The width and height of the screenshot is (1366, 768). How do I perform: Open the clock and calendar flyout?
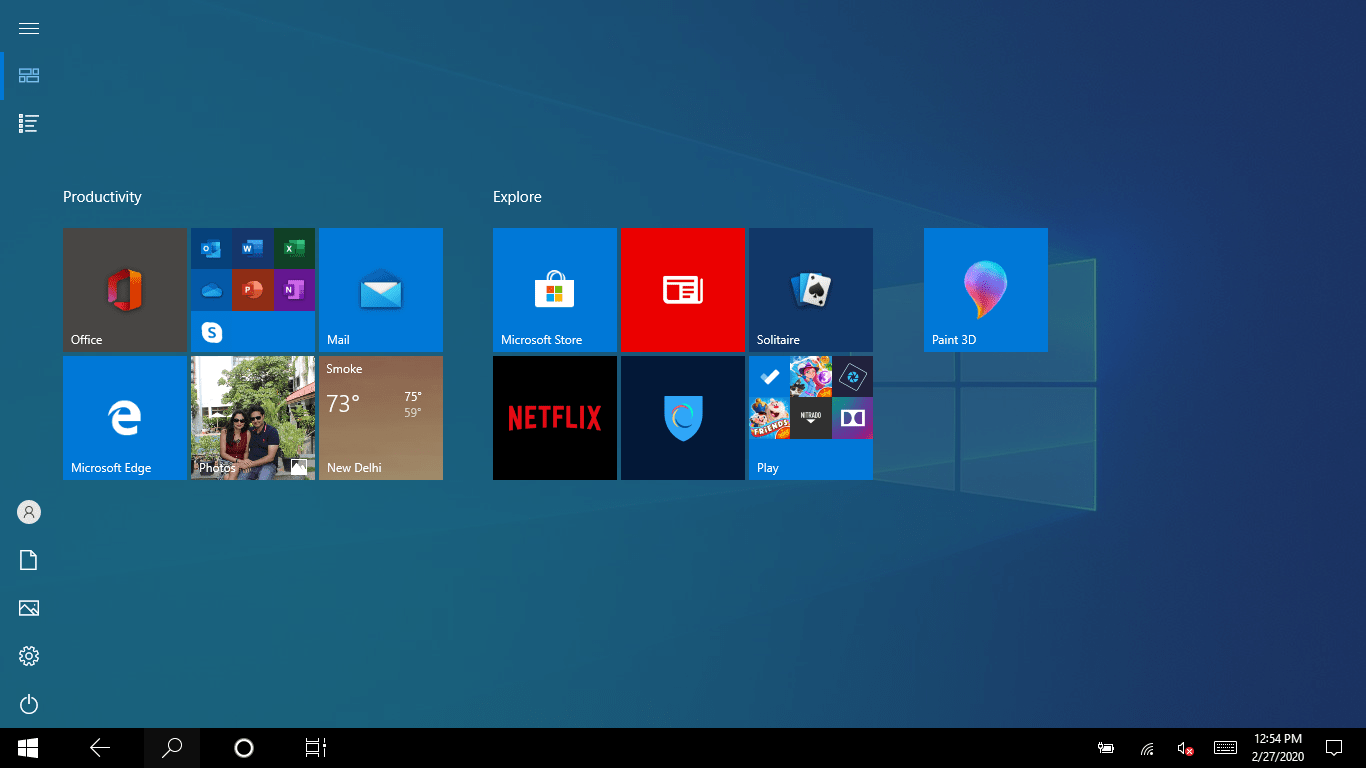(x=1280, y=748)
